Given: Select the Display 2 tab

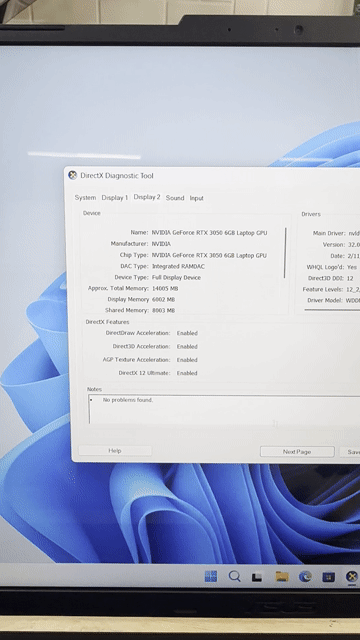Looking at the screenshot, I should point(147,197).
